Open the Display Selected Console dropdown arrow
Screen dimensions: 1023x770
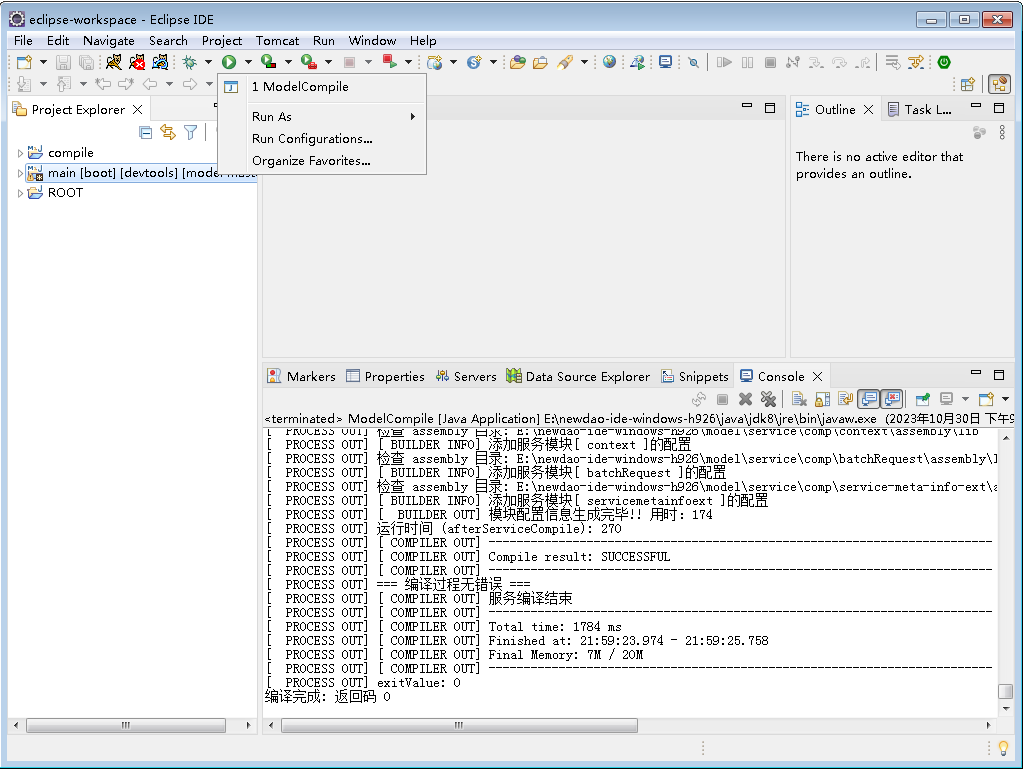(965, 399)
